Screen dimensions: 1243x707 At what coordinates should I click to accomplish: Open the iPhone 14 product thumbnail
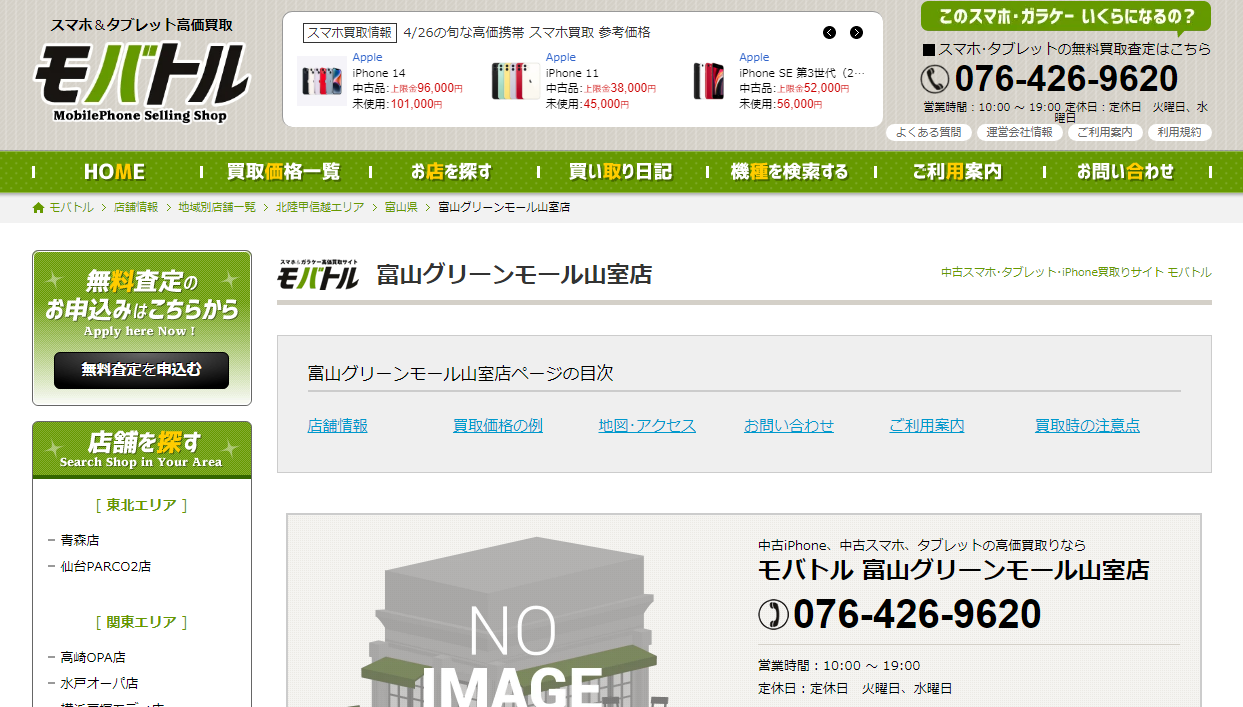(322, 81)
